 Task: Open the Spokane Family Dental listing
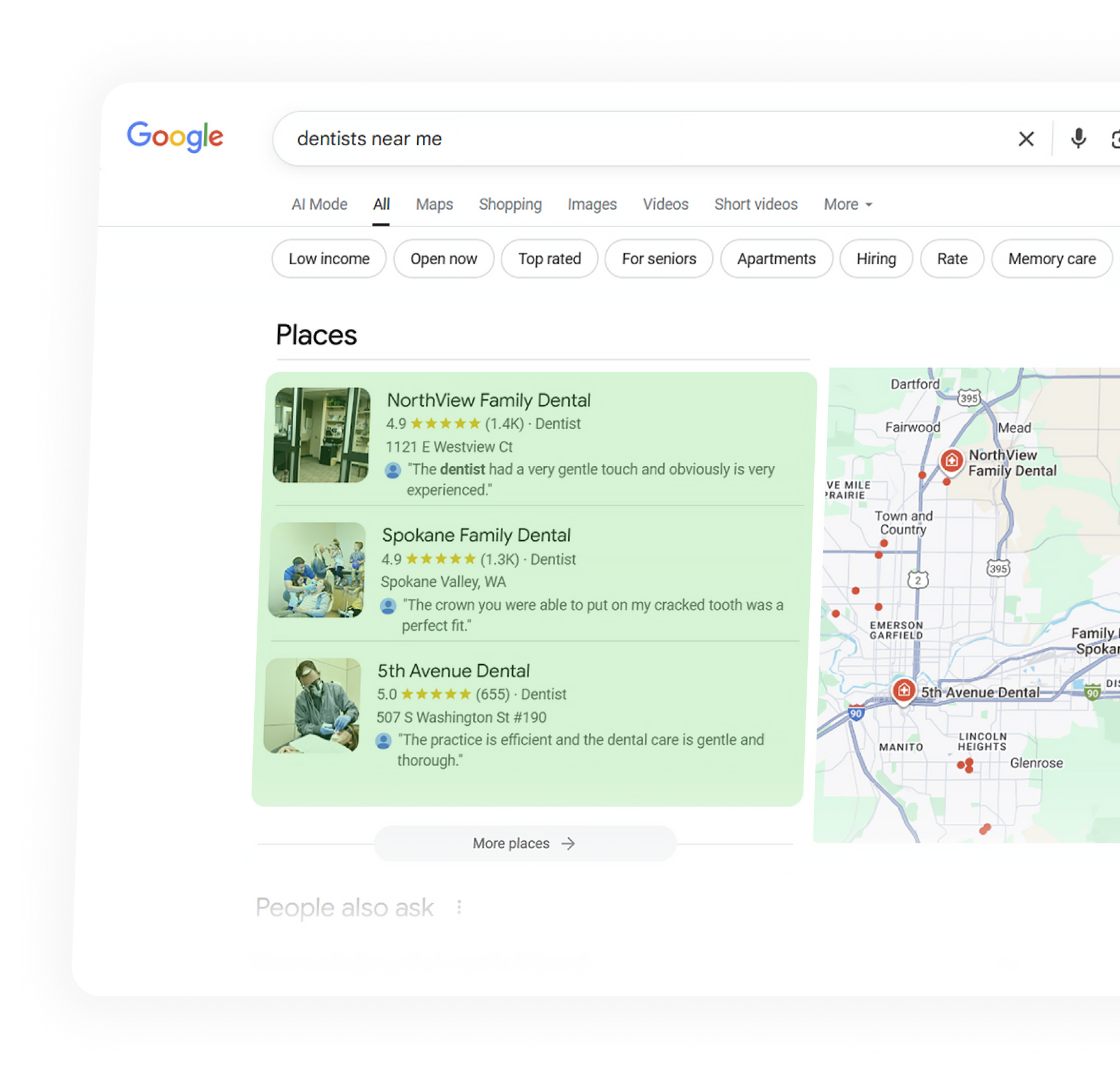point(476,535)
